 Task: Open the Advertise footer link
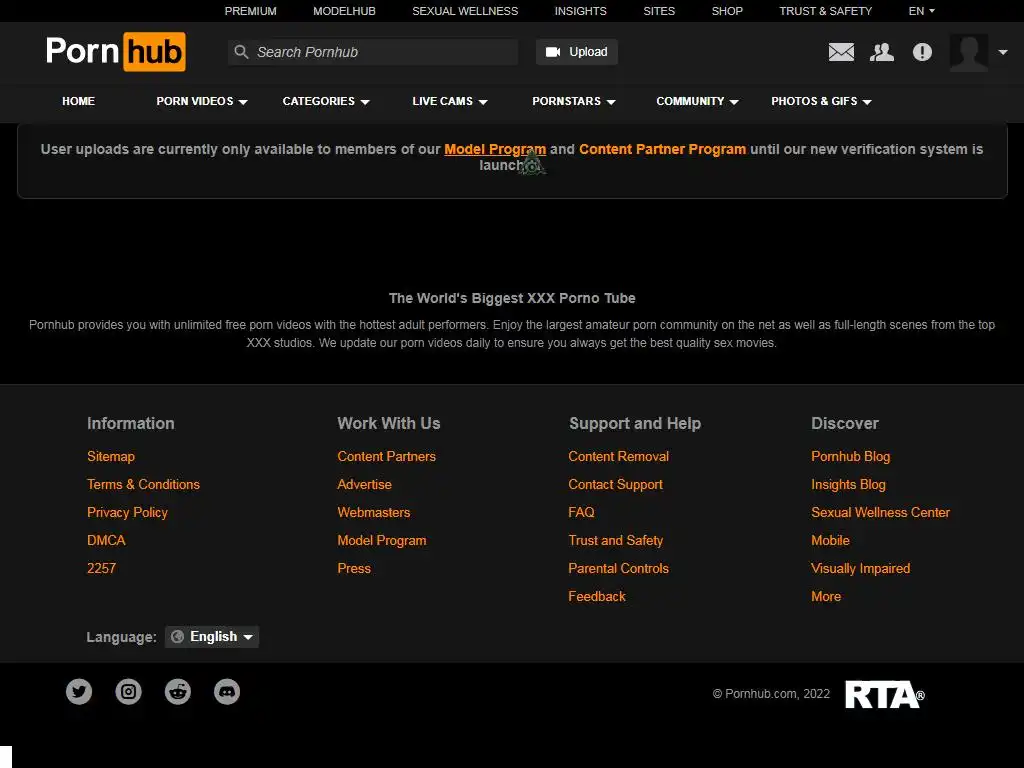364,485
